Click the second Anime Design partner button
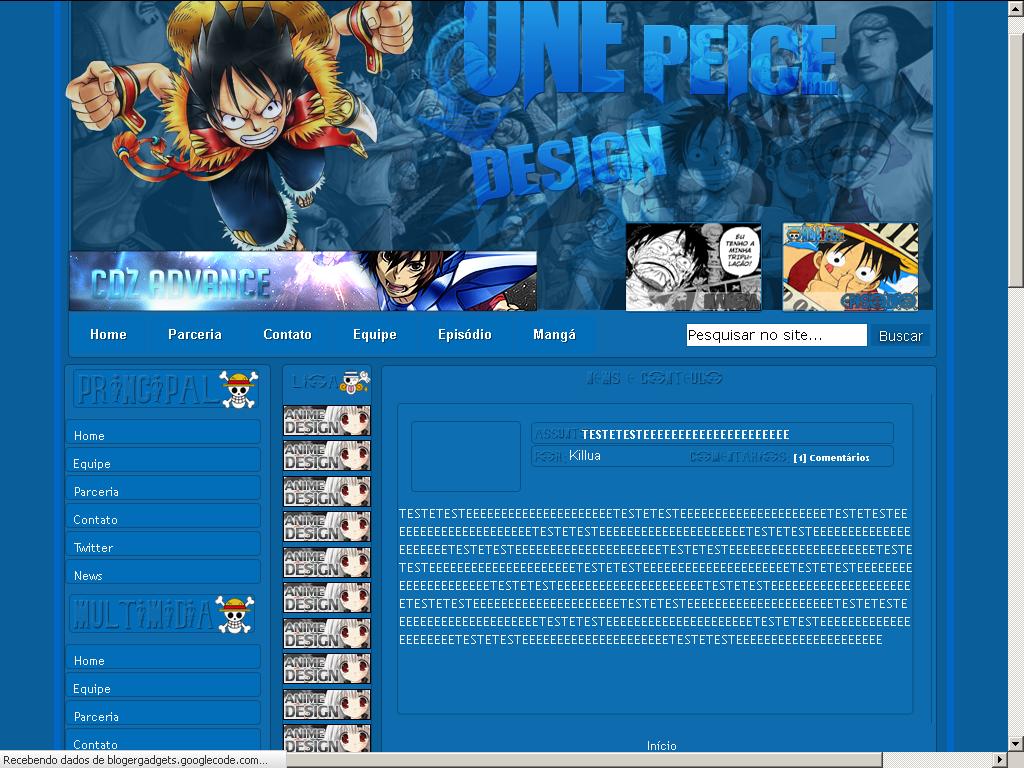 [327, 456]
